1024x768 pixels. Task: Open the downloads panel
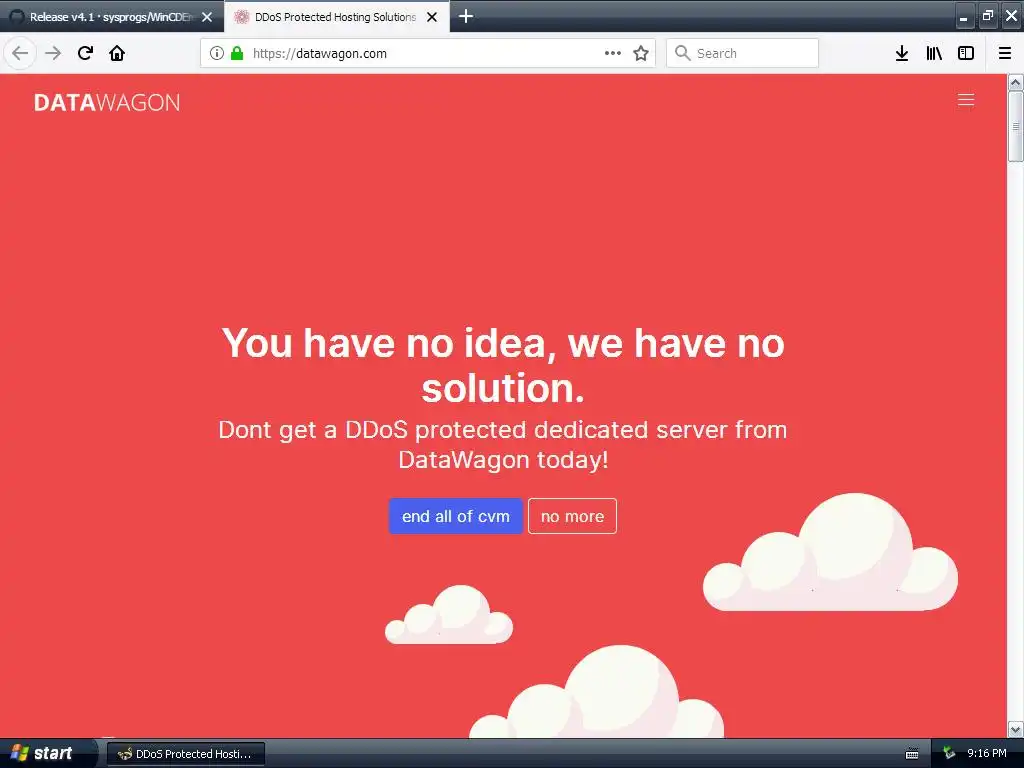coord(902,53)
